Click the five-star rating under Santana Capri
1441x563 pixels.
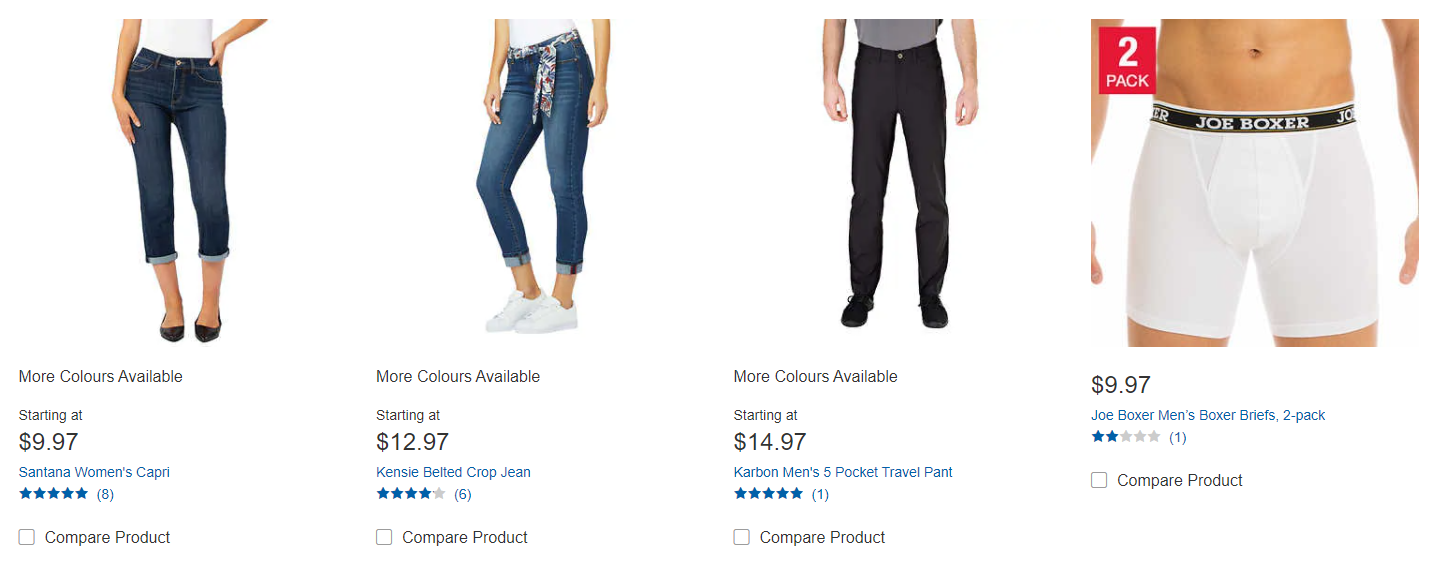53,494
